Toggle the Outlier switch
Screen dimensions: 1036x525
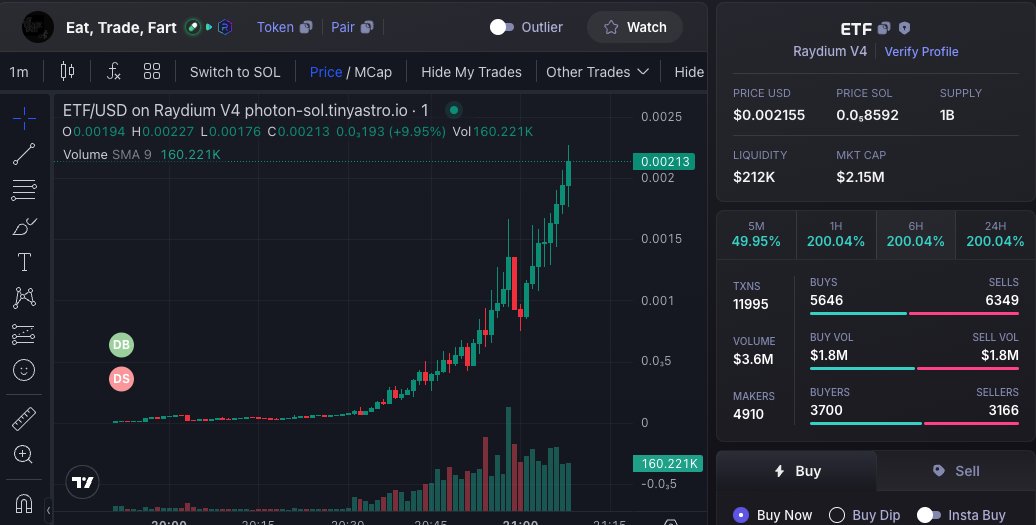501,27
